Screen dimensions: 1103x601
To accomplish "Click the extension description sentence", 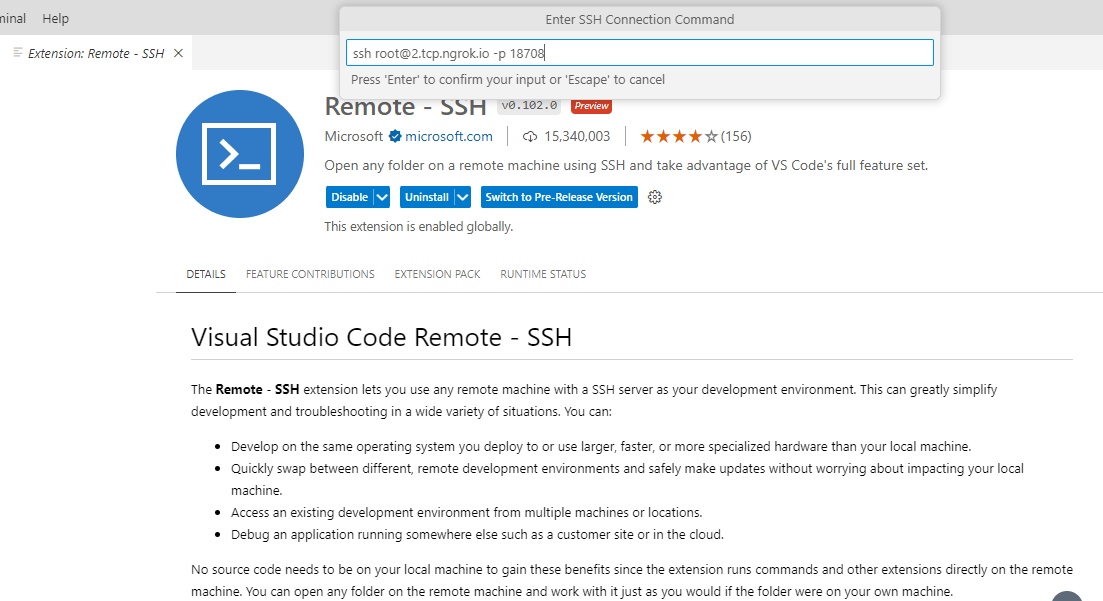I will coord(626,165).
